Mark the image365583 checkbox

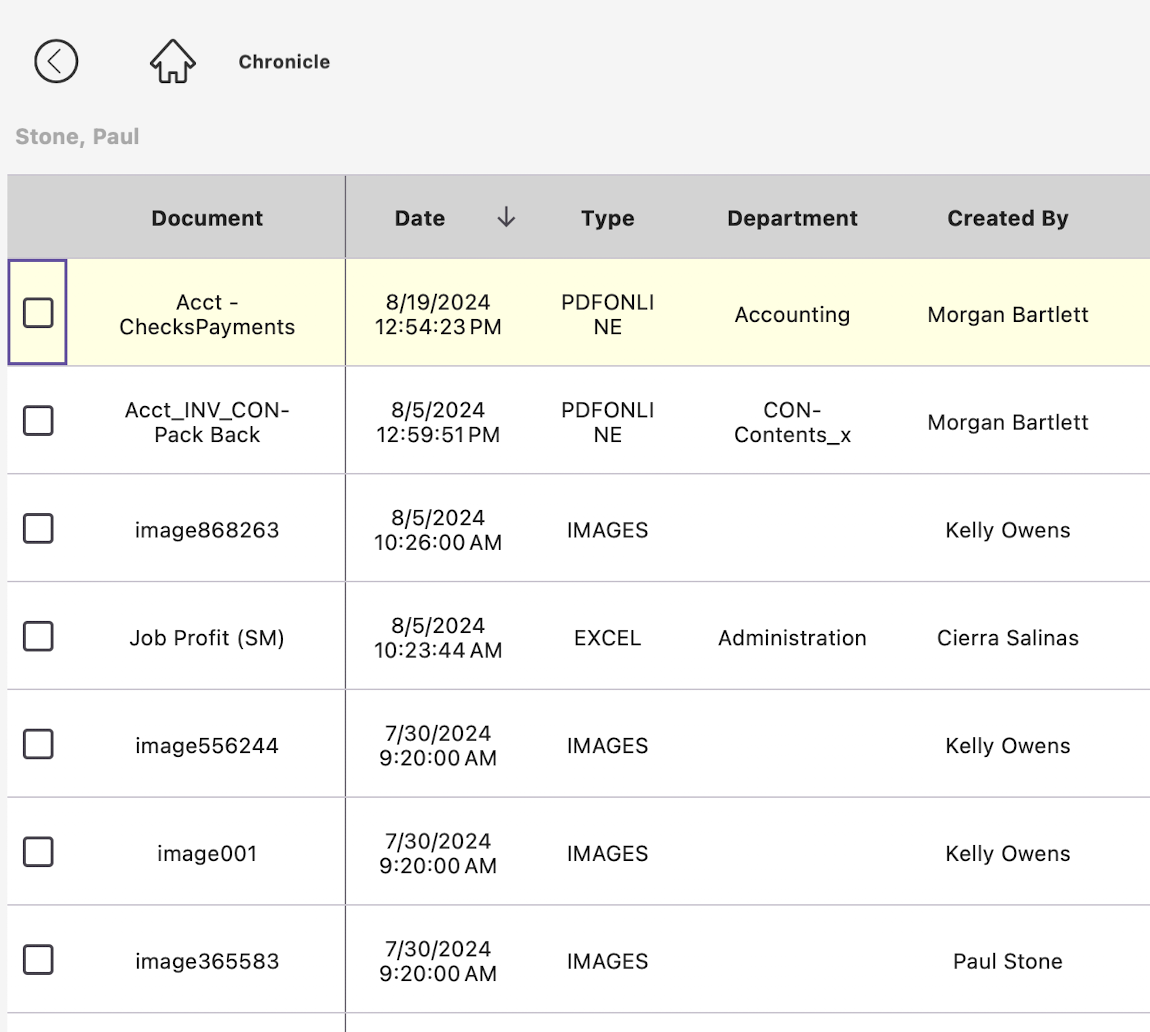(x=38, y=961)
